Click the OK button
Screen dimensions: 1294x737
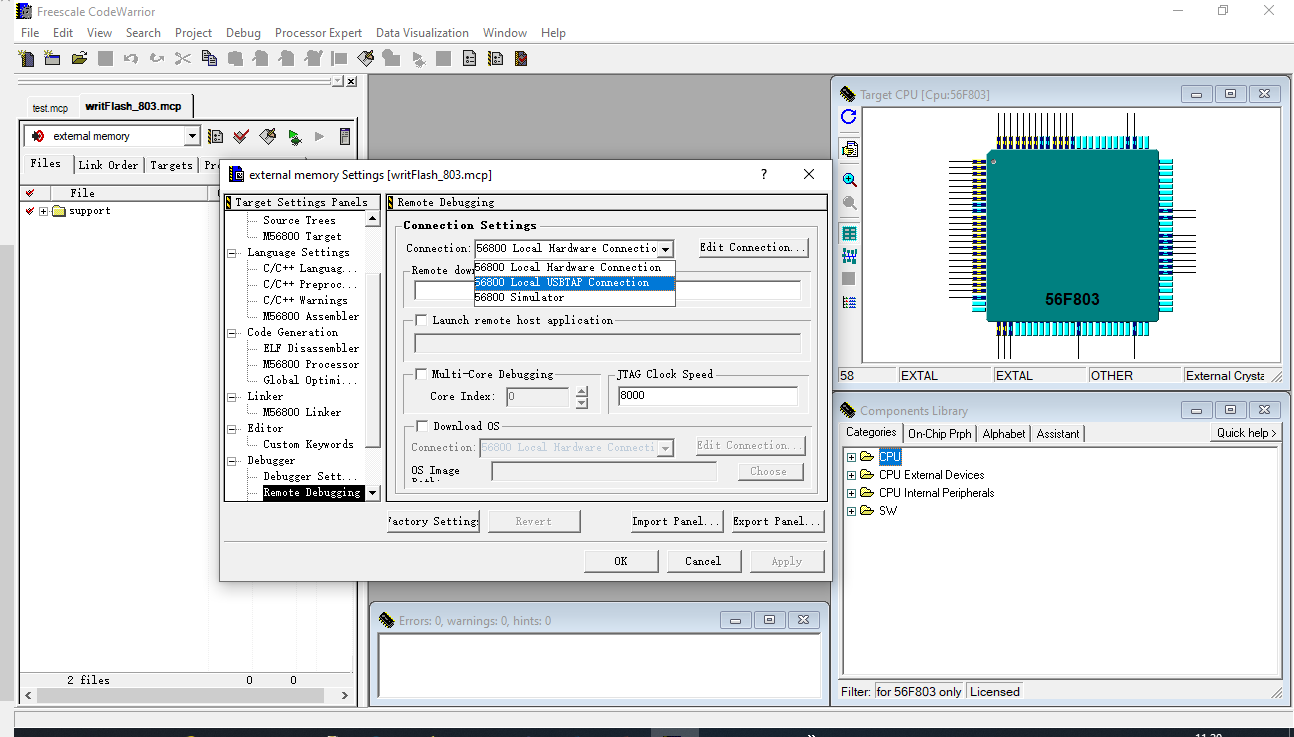[x=621, y=561]
